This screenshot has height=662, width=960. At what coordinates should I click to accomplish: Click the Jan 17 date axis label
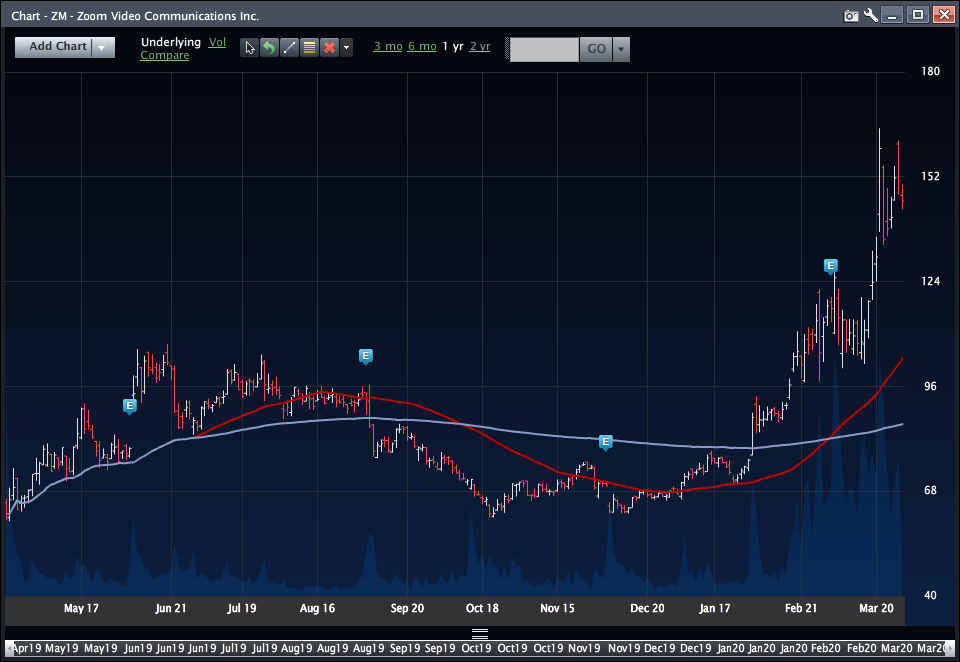[714, 608]
